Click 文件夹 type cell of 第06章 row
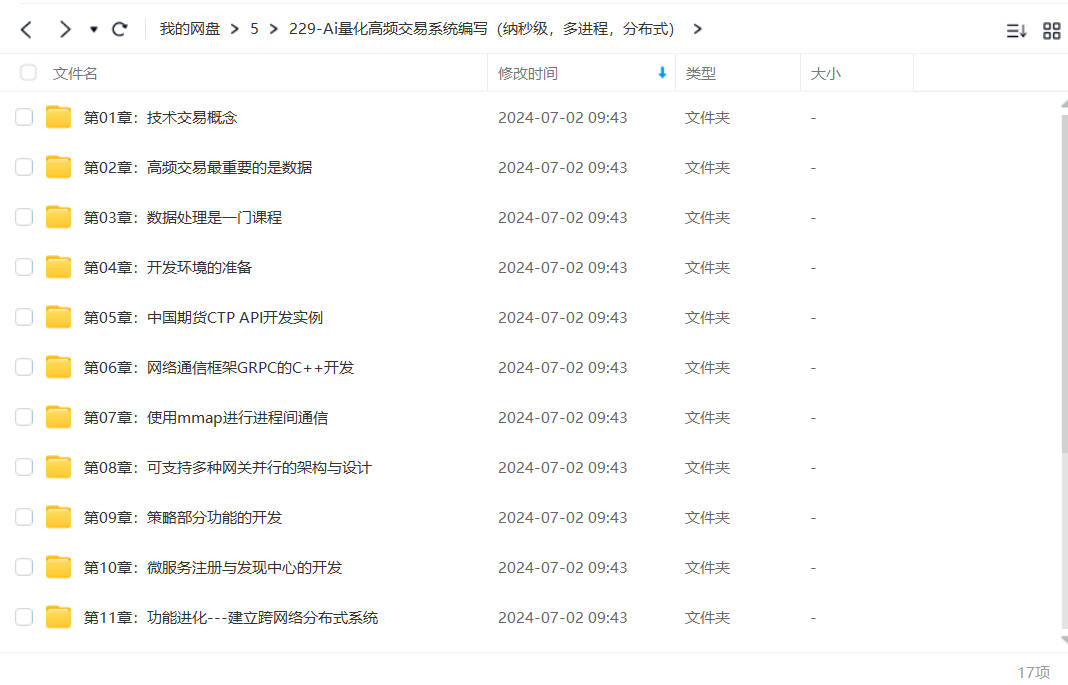Screen dimensions: 1068x685 pyautogui.click(x=708, y=368)
